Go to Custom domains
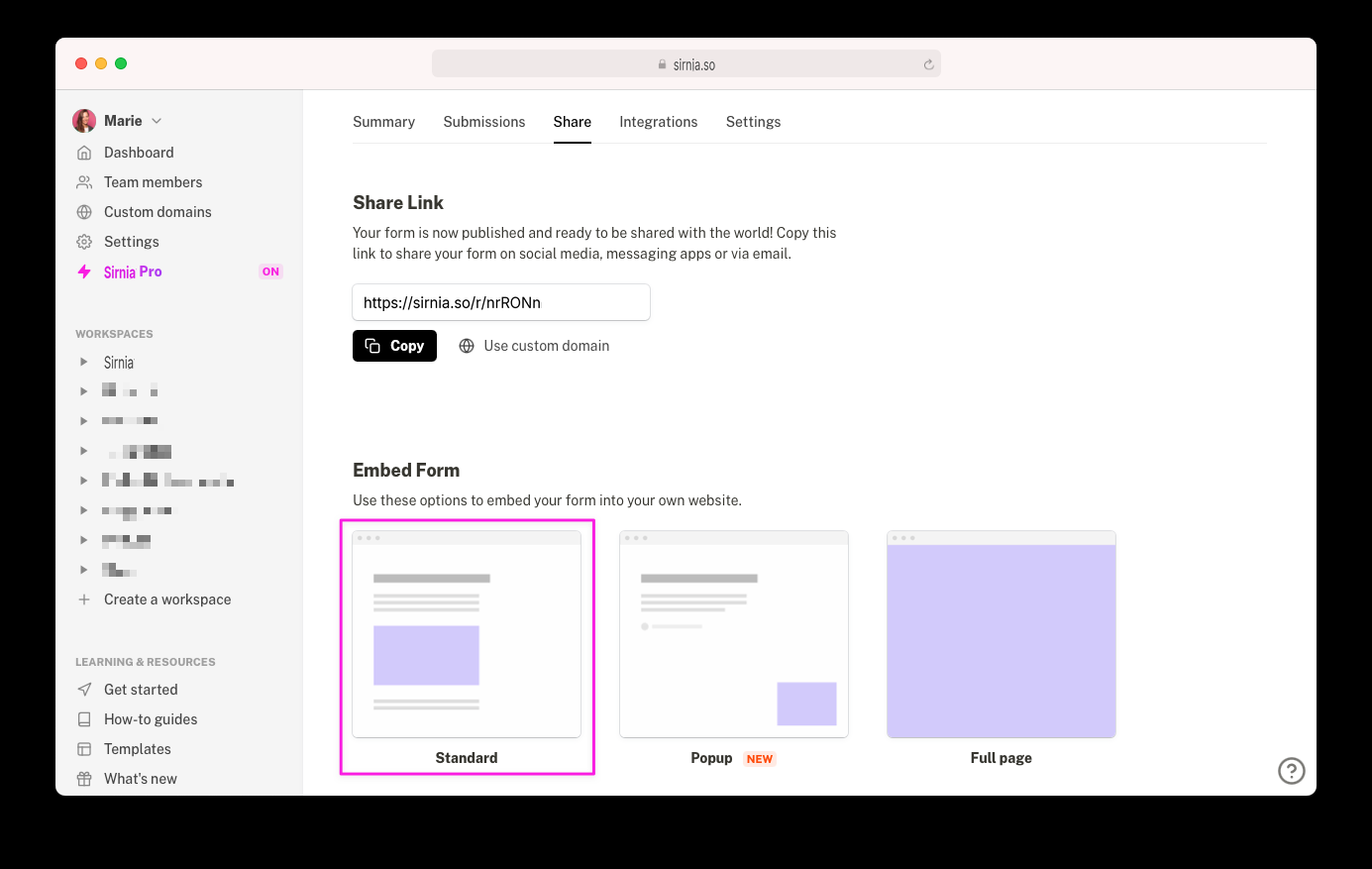Viewport: 1372px width, 869px height. 158,212
